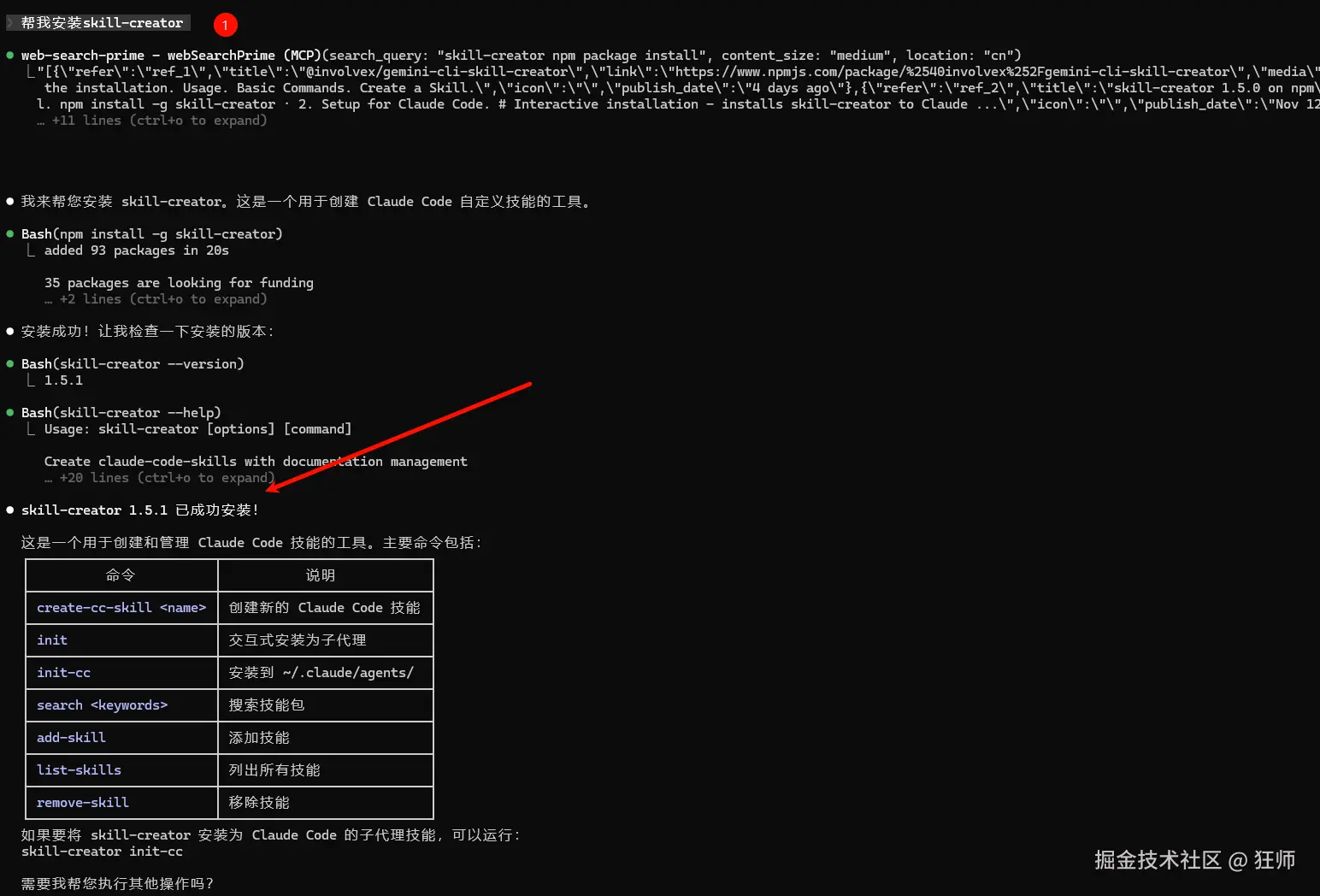The image size is (1320, 896).
Task: Click the description "交互式安装为子代理"
Action: pos(297,640)
